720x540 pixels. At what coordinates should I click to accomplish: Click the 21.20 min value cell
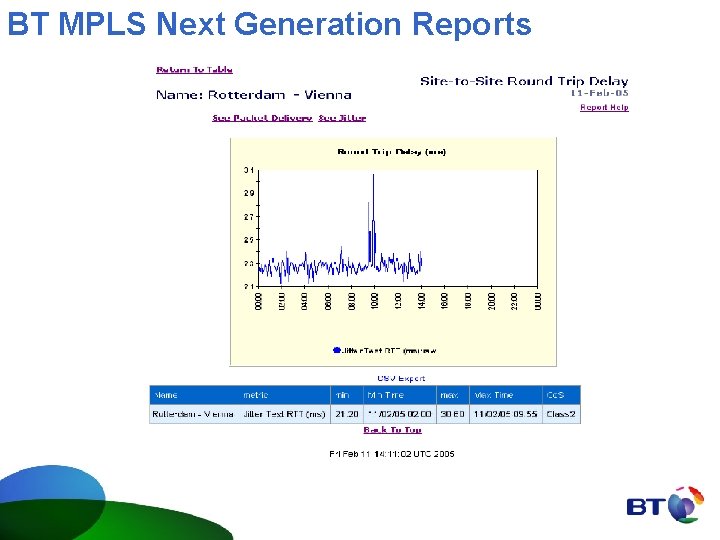tap(347, 414)
